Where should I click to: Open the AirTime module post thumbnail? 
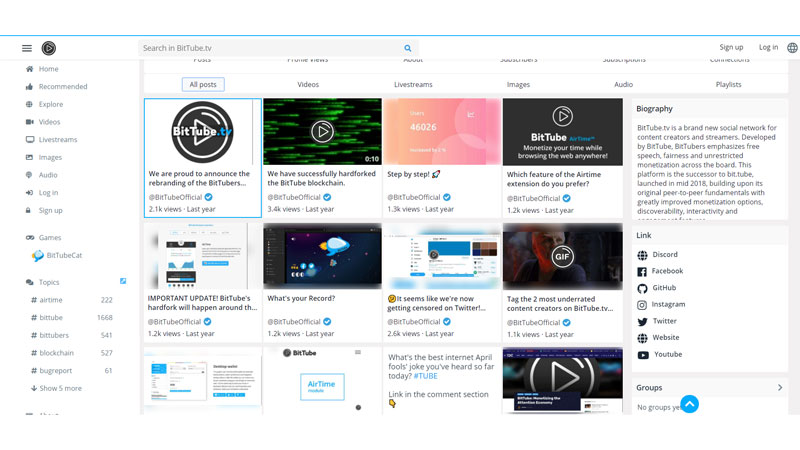tap(322, 381)
